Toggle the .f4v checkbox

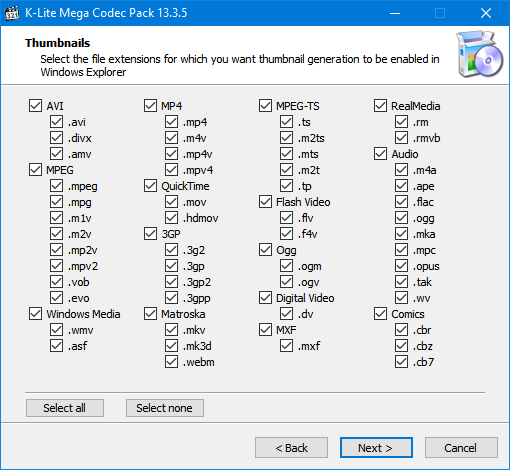tap(286, 234)
